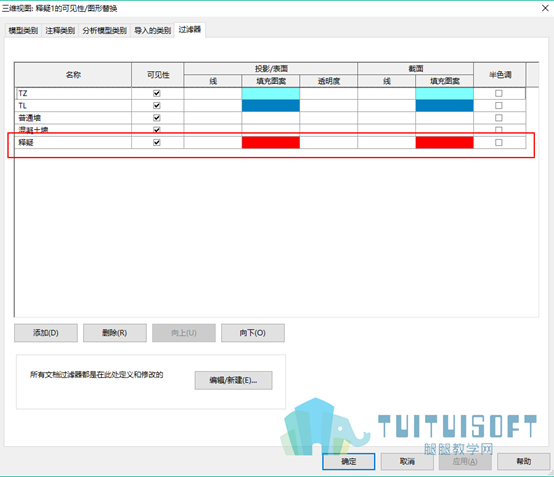Select the 过滤器 tab
The image size is (554, 477).
click(x=190, y=30)
